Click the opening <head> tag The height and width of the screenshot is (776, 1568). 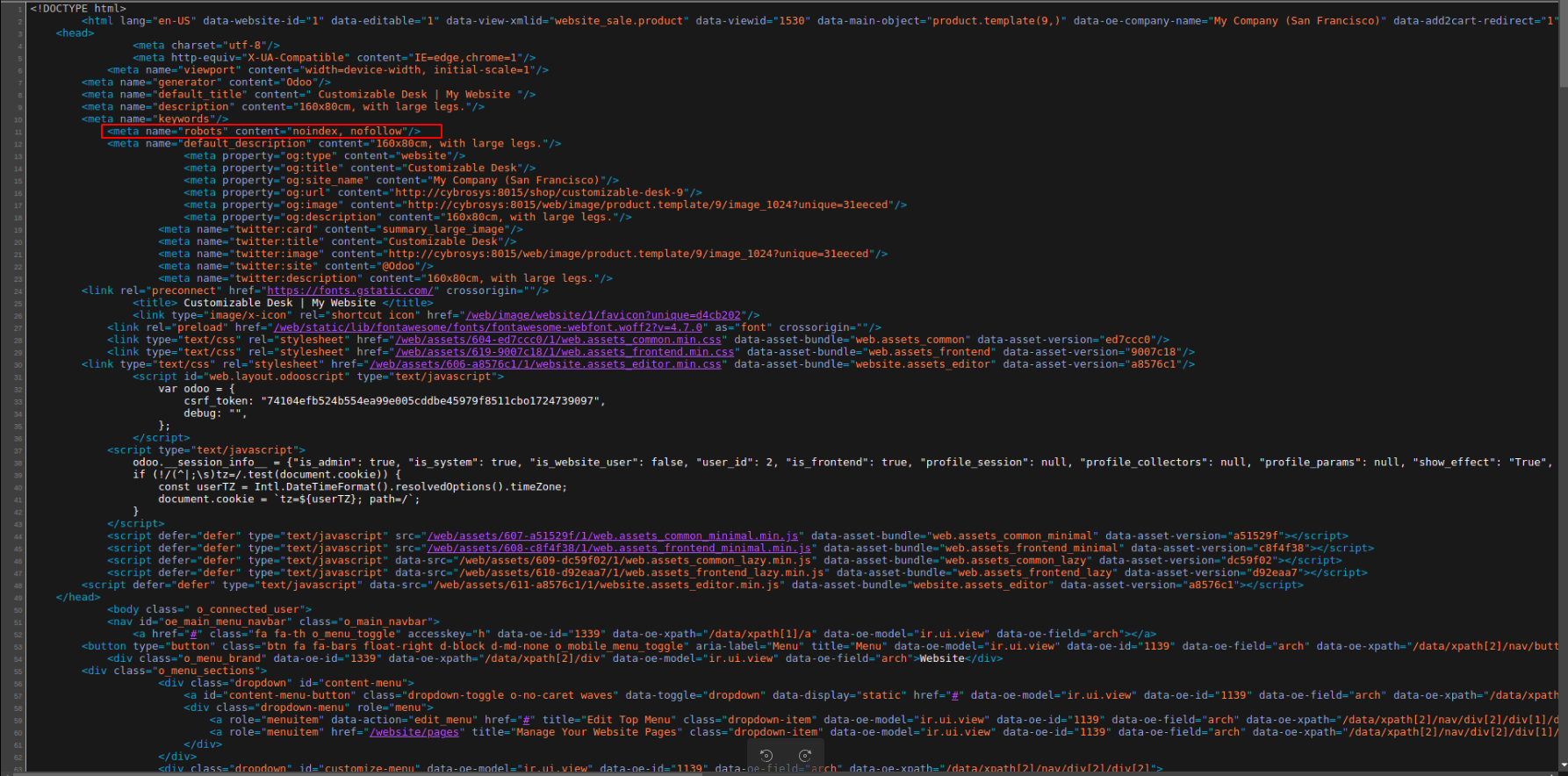(76, 33)
